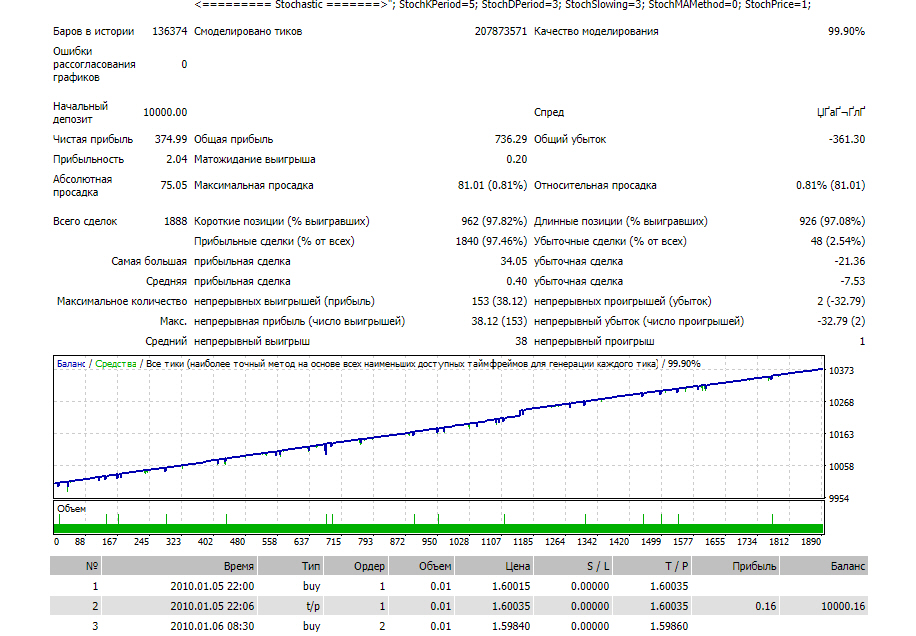
Task: Select the Время column header
Action: (179, 566)
